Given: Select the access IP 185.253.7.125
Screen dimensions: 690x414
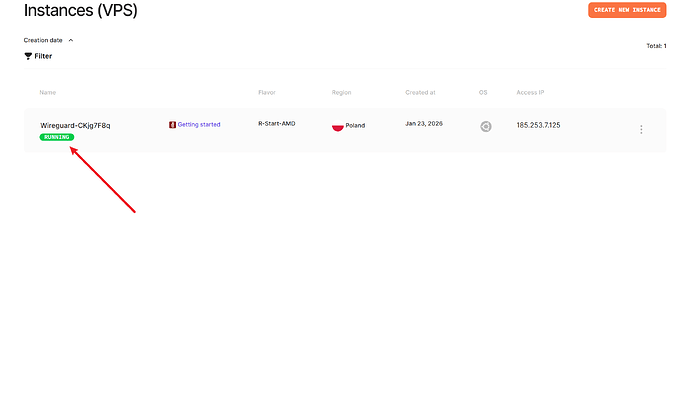Looking at the screenshot, I should 538,125.
